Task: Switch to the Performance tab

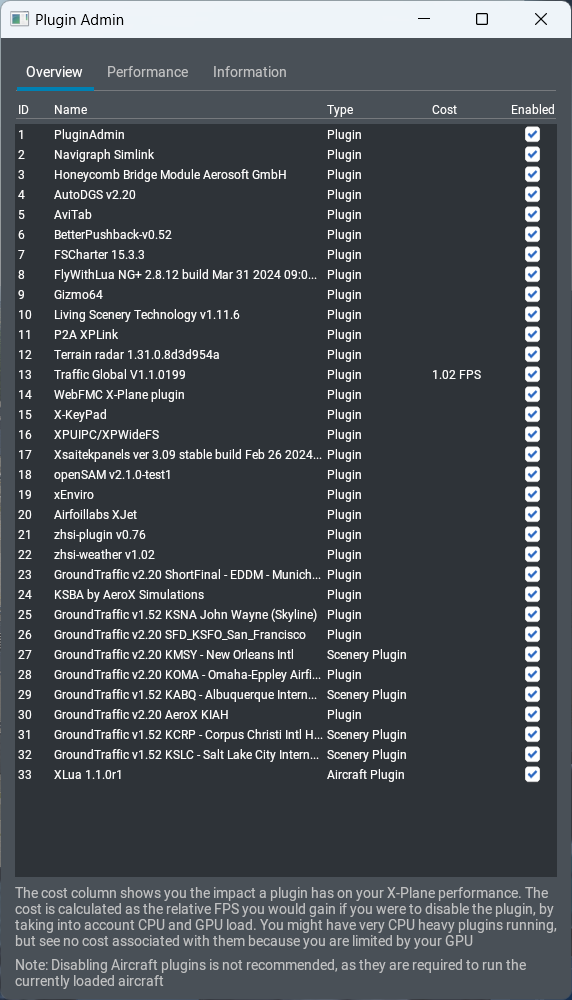Action: pyautogui.click(x=147, y=72)
